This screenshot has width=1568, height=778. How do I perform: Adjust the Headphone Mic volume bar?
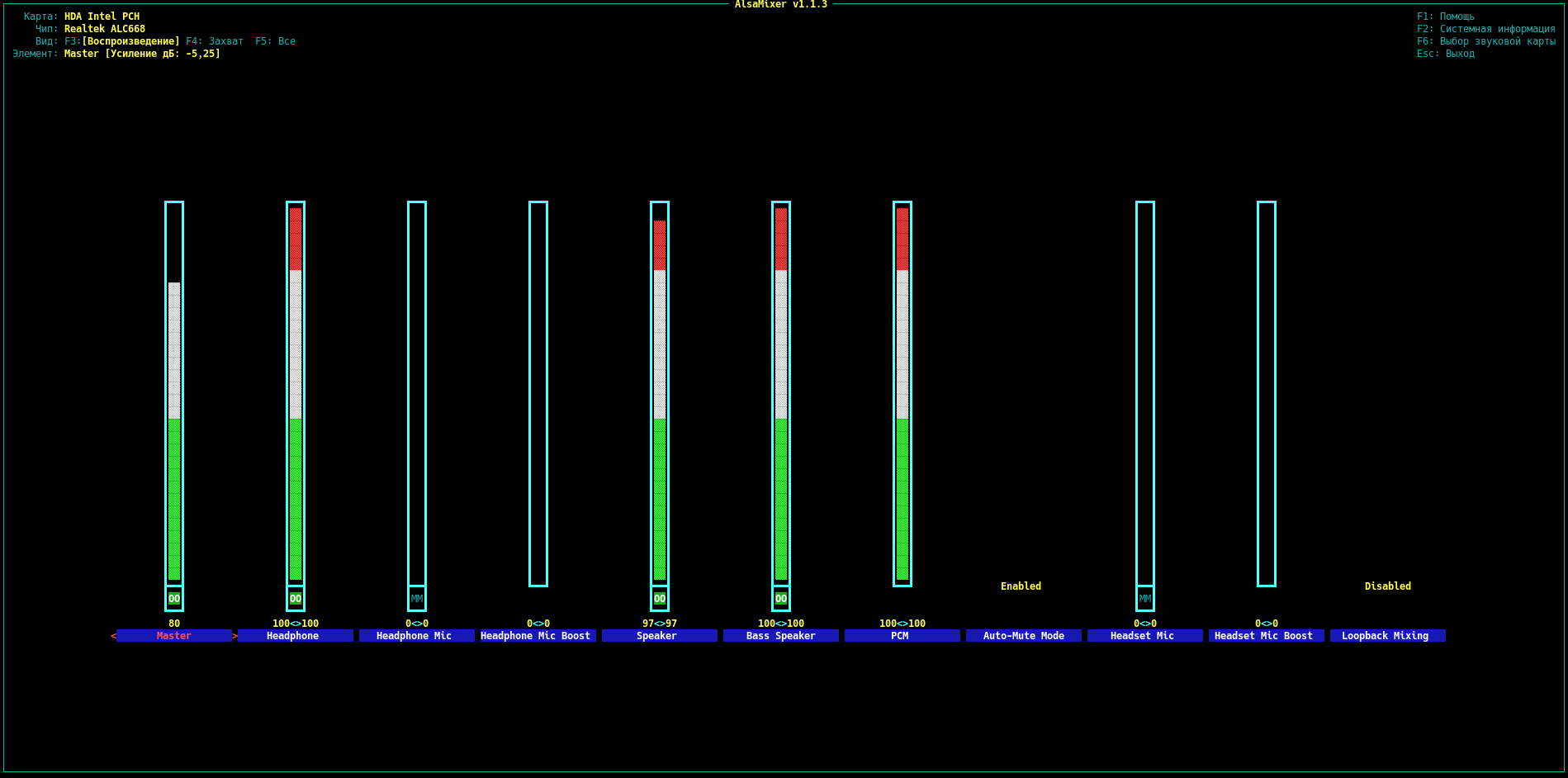tap(417, 394)
